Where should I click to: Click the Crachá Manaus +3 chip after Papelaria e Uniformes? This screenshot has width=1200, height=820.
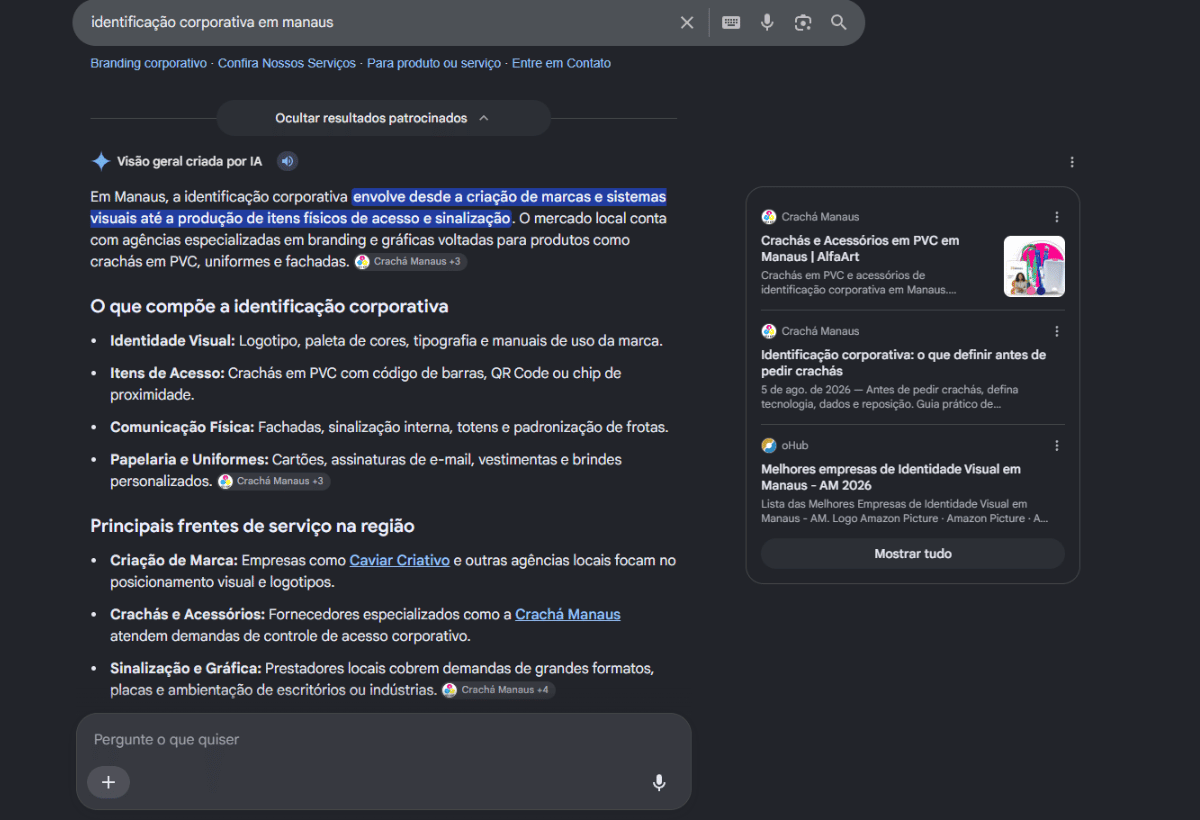273,481
